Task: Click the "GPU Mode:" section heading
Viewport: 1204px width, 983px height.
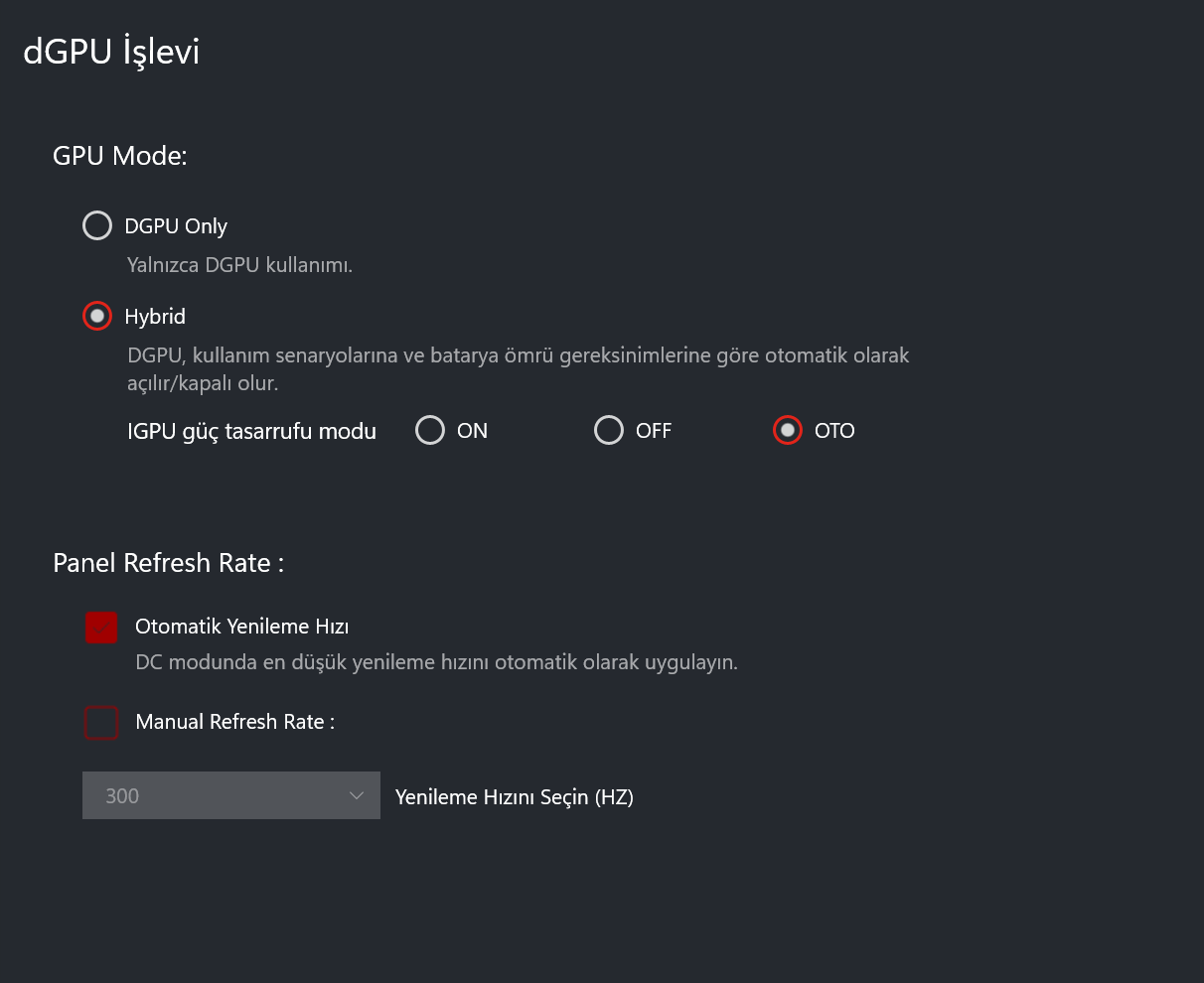Action: (x=120, y=156)
